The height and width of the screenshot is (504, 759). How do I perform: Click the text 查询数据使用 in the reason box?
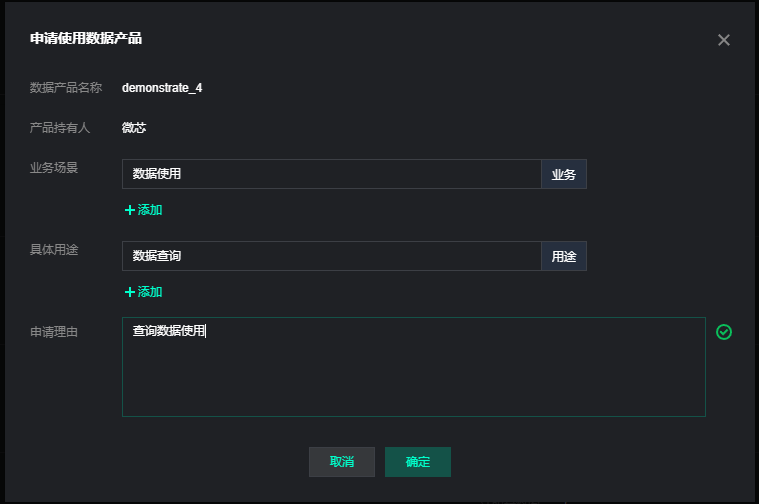point(168,331)
